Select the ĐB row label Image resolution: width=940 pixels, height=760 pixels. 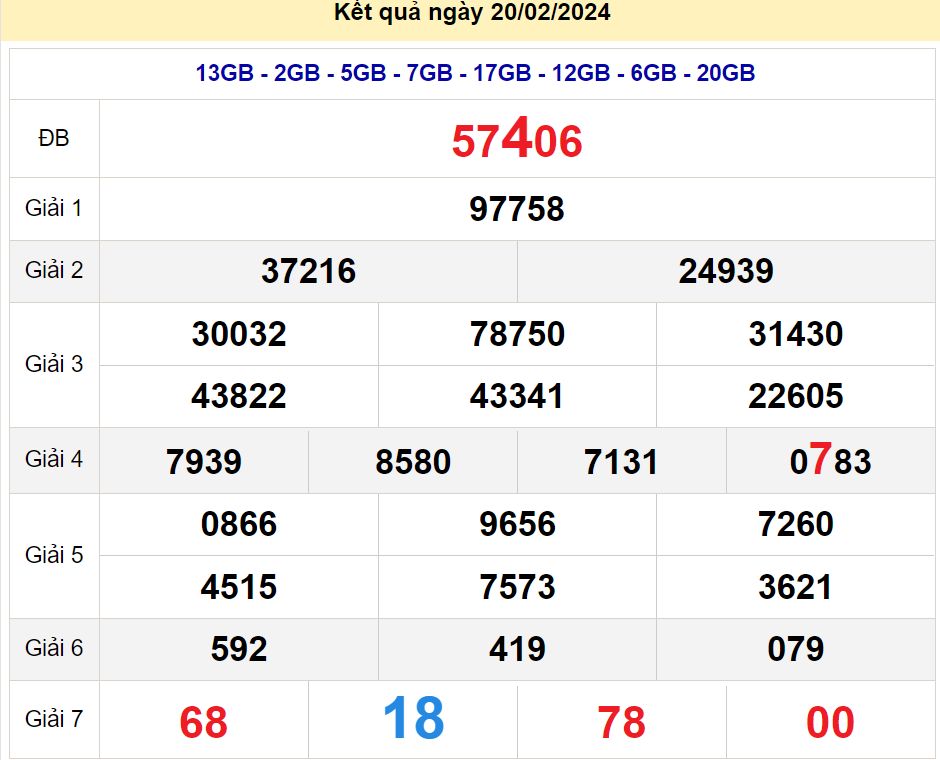point(54,139)
